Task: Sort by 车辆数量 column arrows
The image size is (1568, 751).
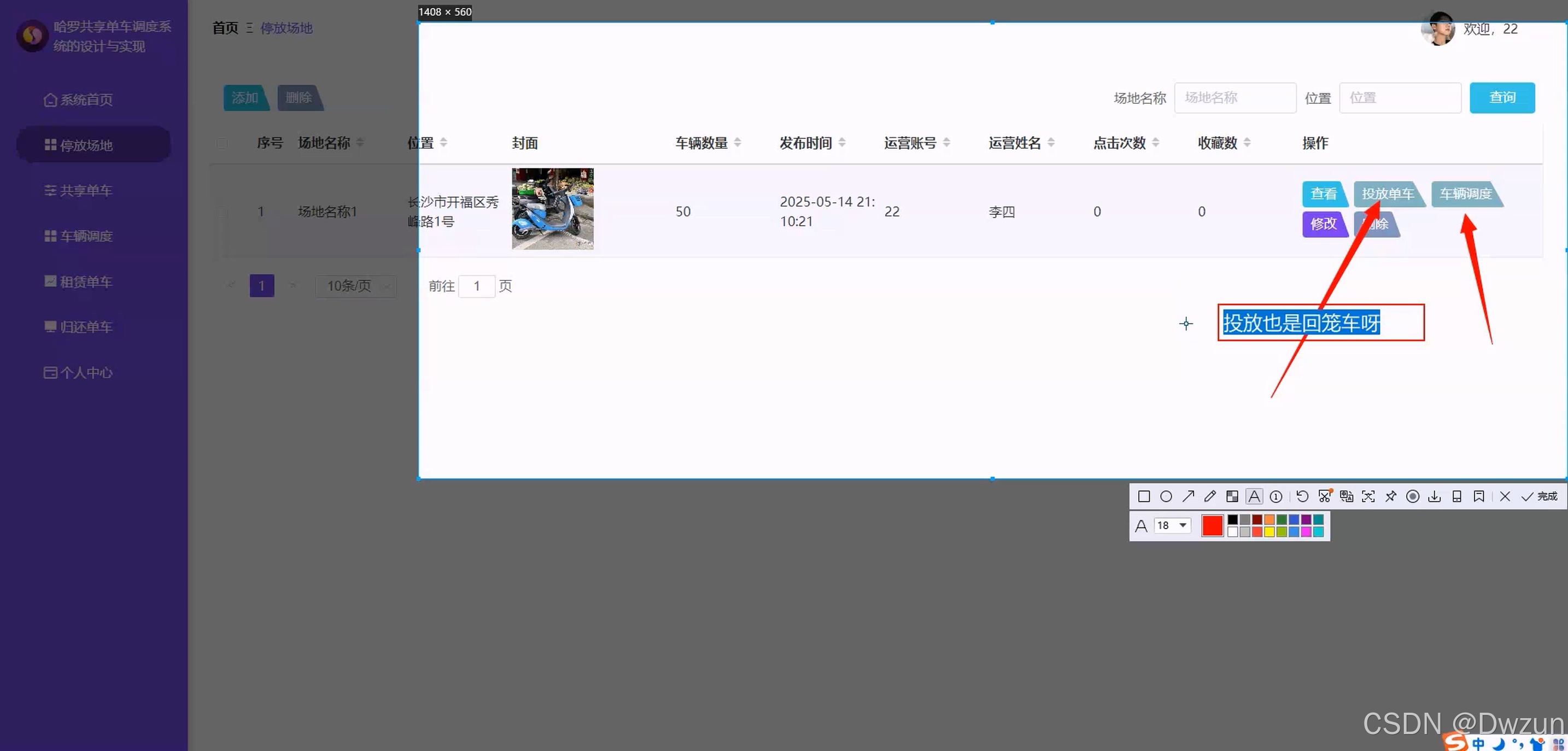Action: click(x=737, y=143)
